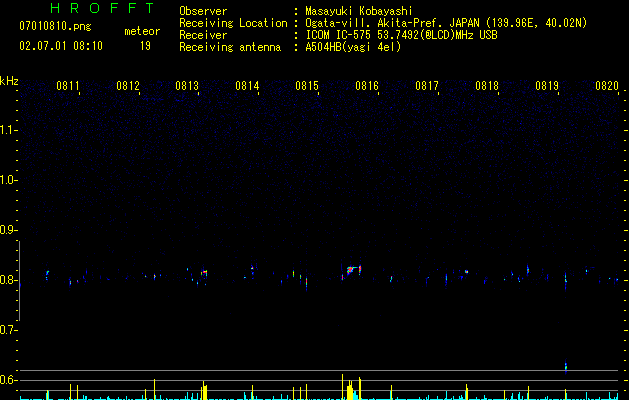
Task: Click the 0812 time marker
Action: 128,86
